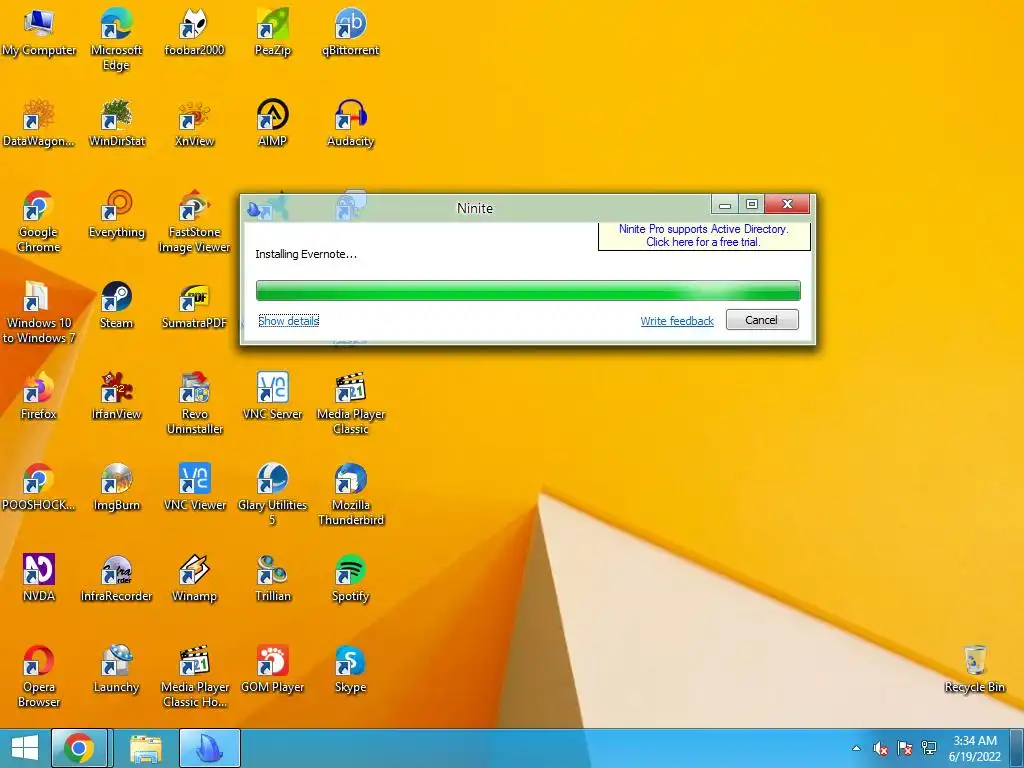
Task: Open the Windows Start button
Action: click(x=25, y=748)
